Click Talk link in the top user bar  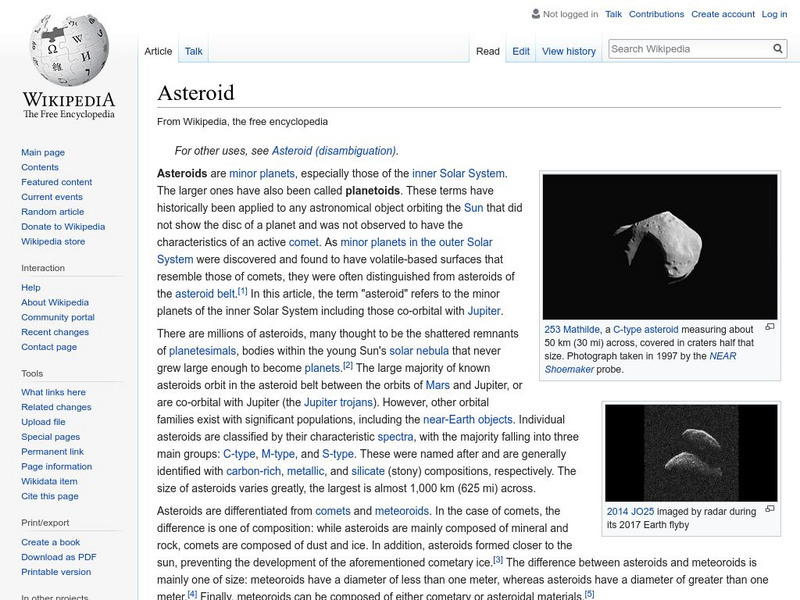(613, 14)
